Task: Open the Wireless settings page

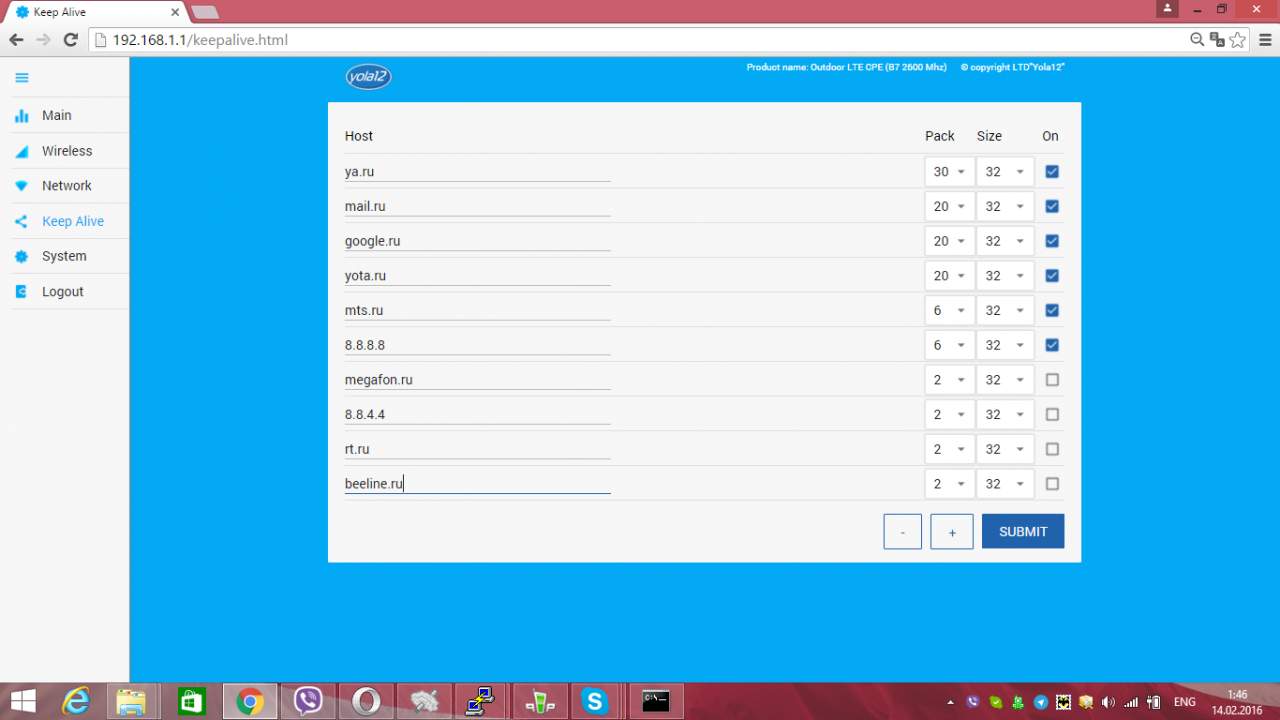Action: [67, 151]
